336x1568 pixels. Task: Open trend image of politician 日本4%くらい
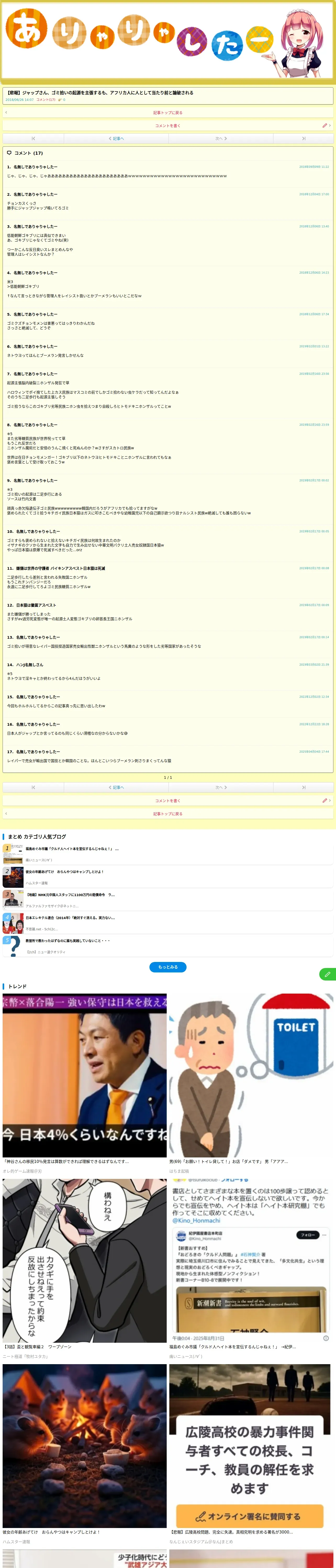pyautogui.click(x=85, y=1076)
